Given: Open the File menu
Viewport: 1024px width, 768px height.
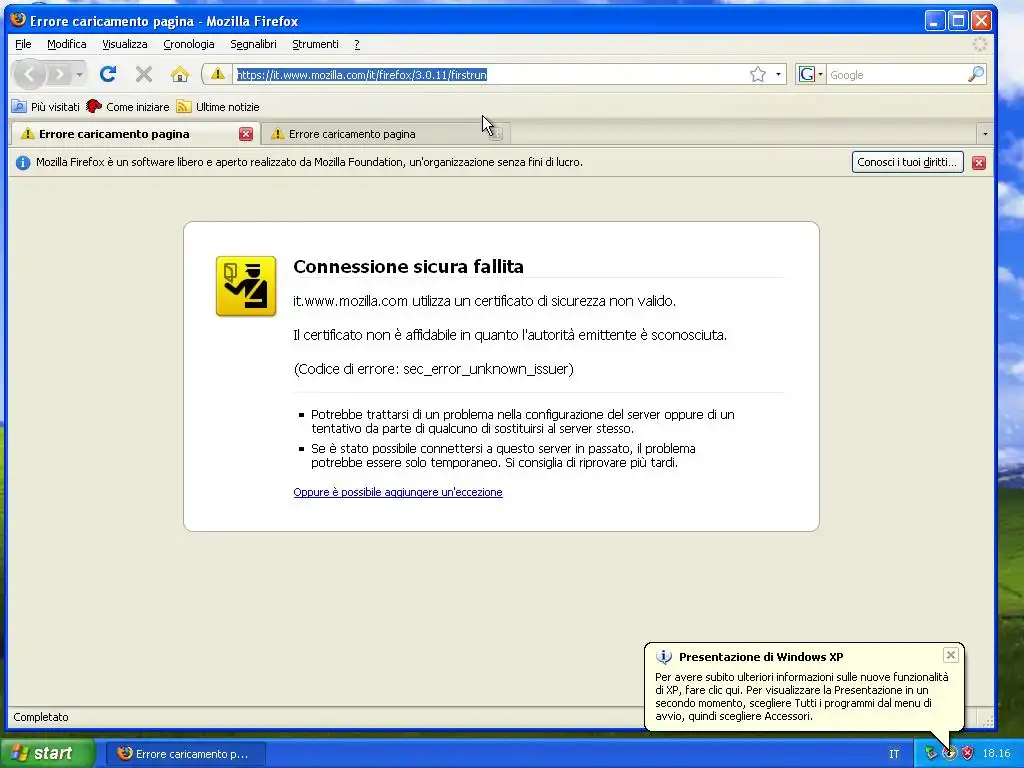Looking at the screenshot, I should (x=23, y=44).
